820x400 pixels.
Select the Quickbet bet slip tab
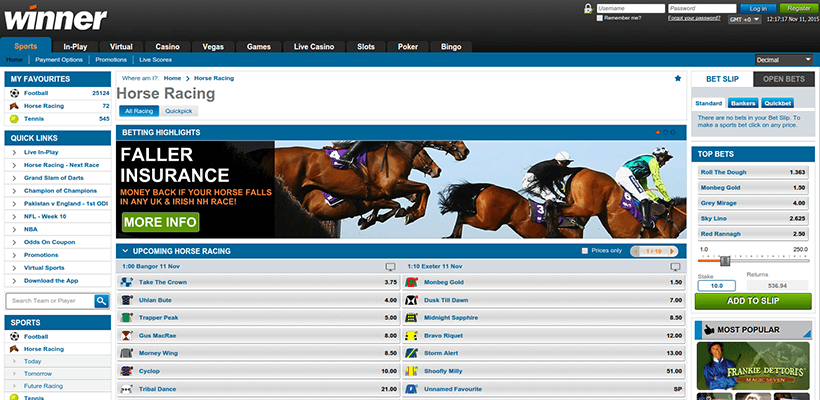778,104
